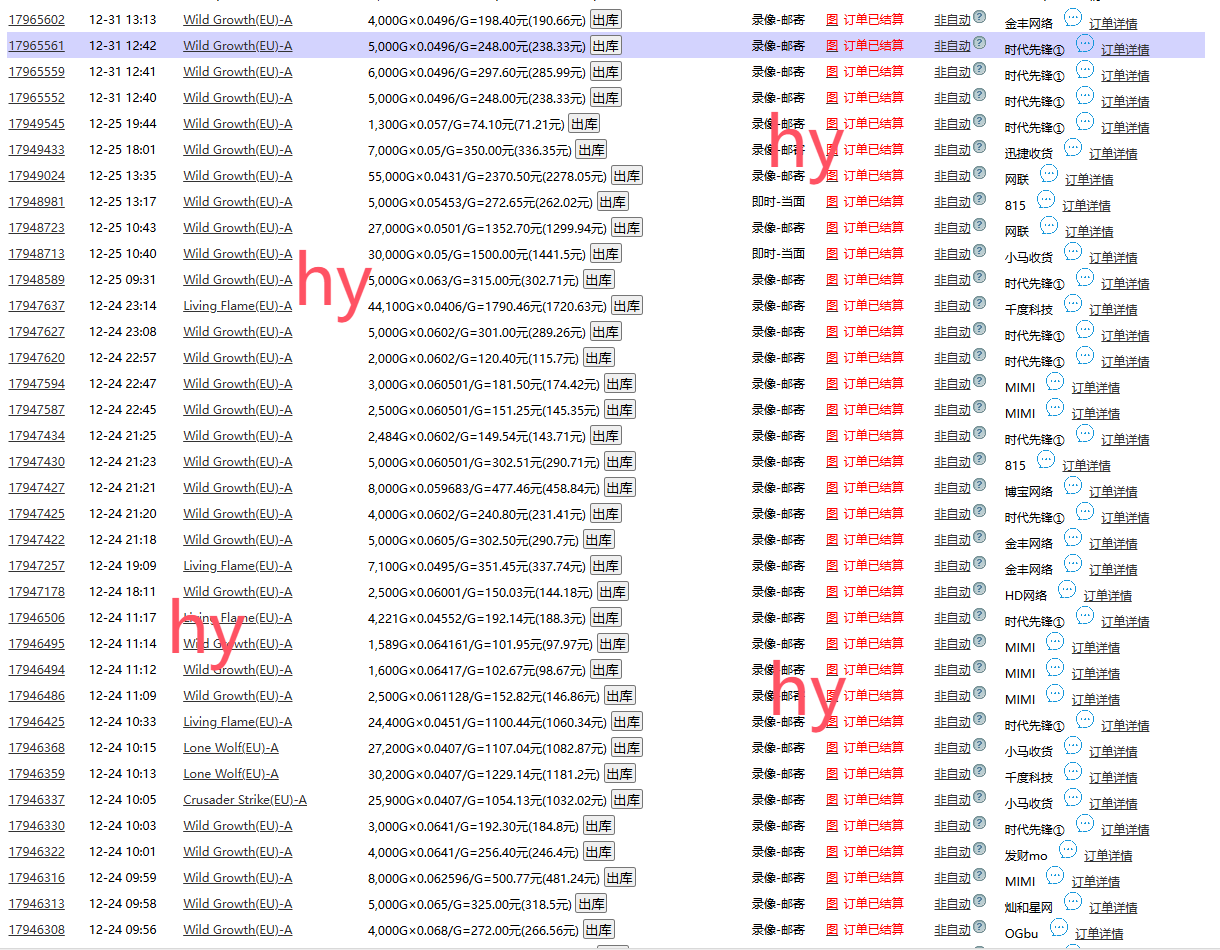Click 出库 button for the 30,200G order
Image resolution: width=1220 pixels, height=950 pixels.
tap(619, 774)
